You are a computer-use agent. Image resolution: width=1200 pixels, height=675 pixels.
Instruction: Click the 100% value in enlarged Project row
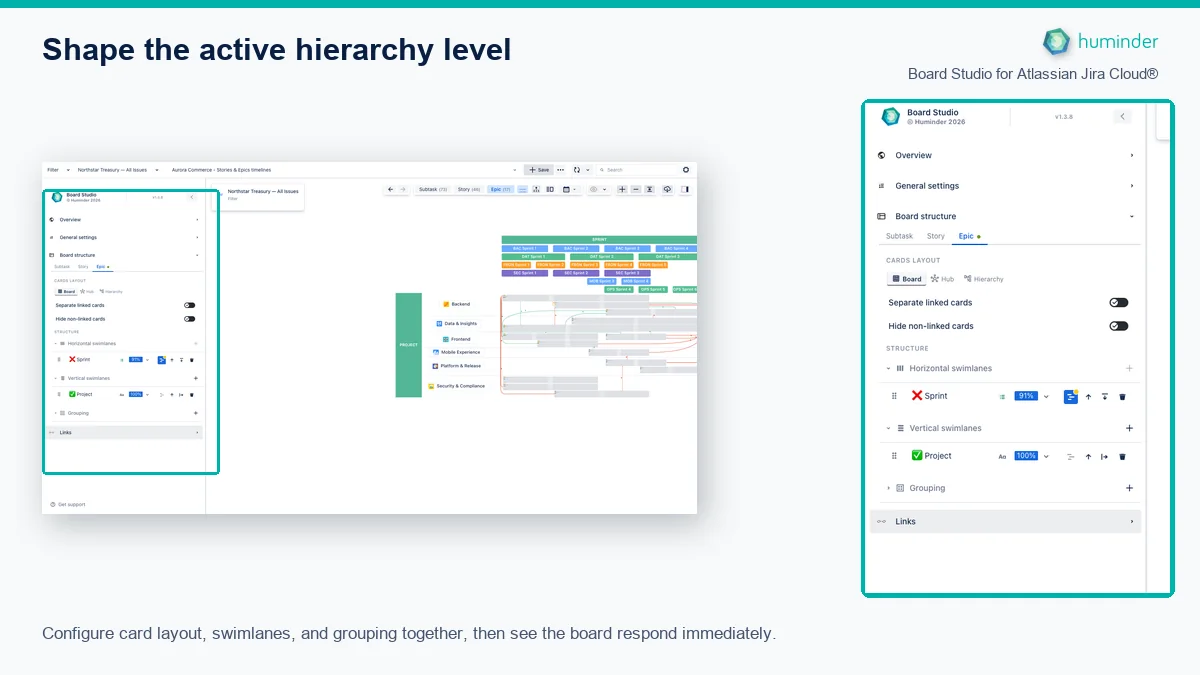click(1026, 457)
